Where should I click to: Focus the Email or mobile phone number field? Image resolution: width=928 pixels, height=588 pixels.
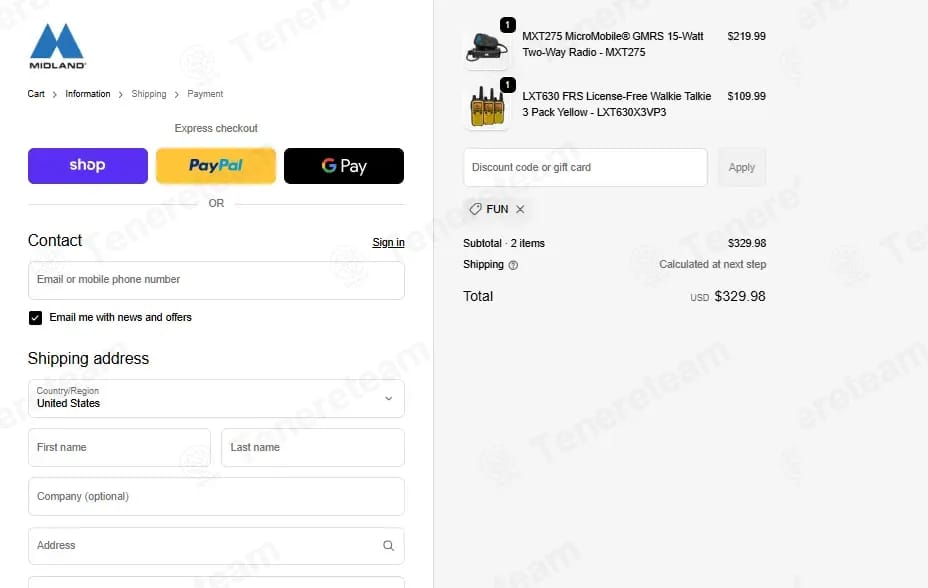[216, 280]
